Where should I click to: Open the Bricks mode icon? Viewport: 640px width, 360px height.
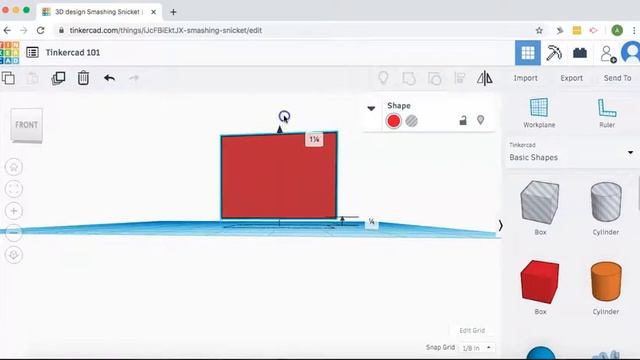tap(580, 53)
